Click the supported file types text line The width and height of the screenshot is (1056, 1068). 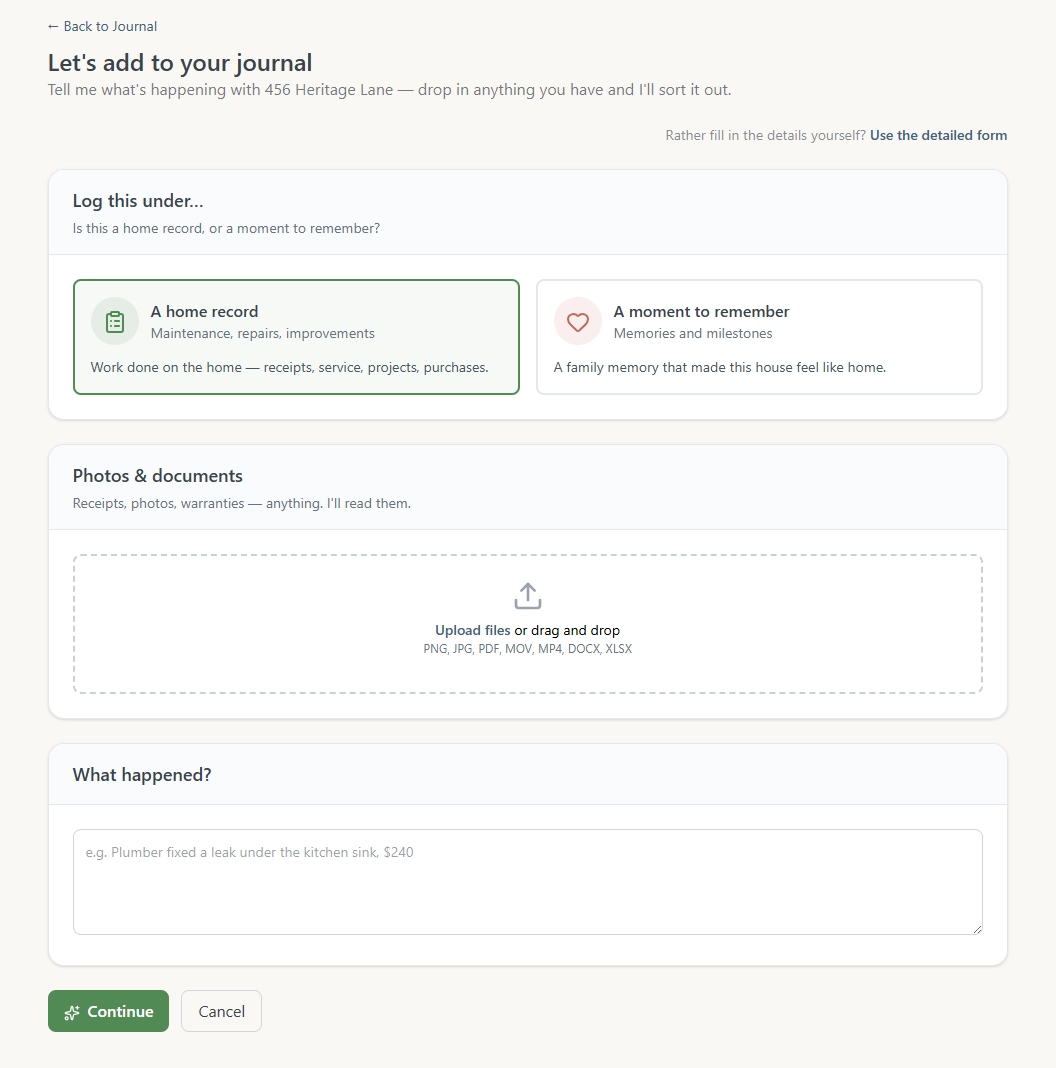point(528,648)
